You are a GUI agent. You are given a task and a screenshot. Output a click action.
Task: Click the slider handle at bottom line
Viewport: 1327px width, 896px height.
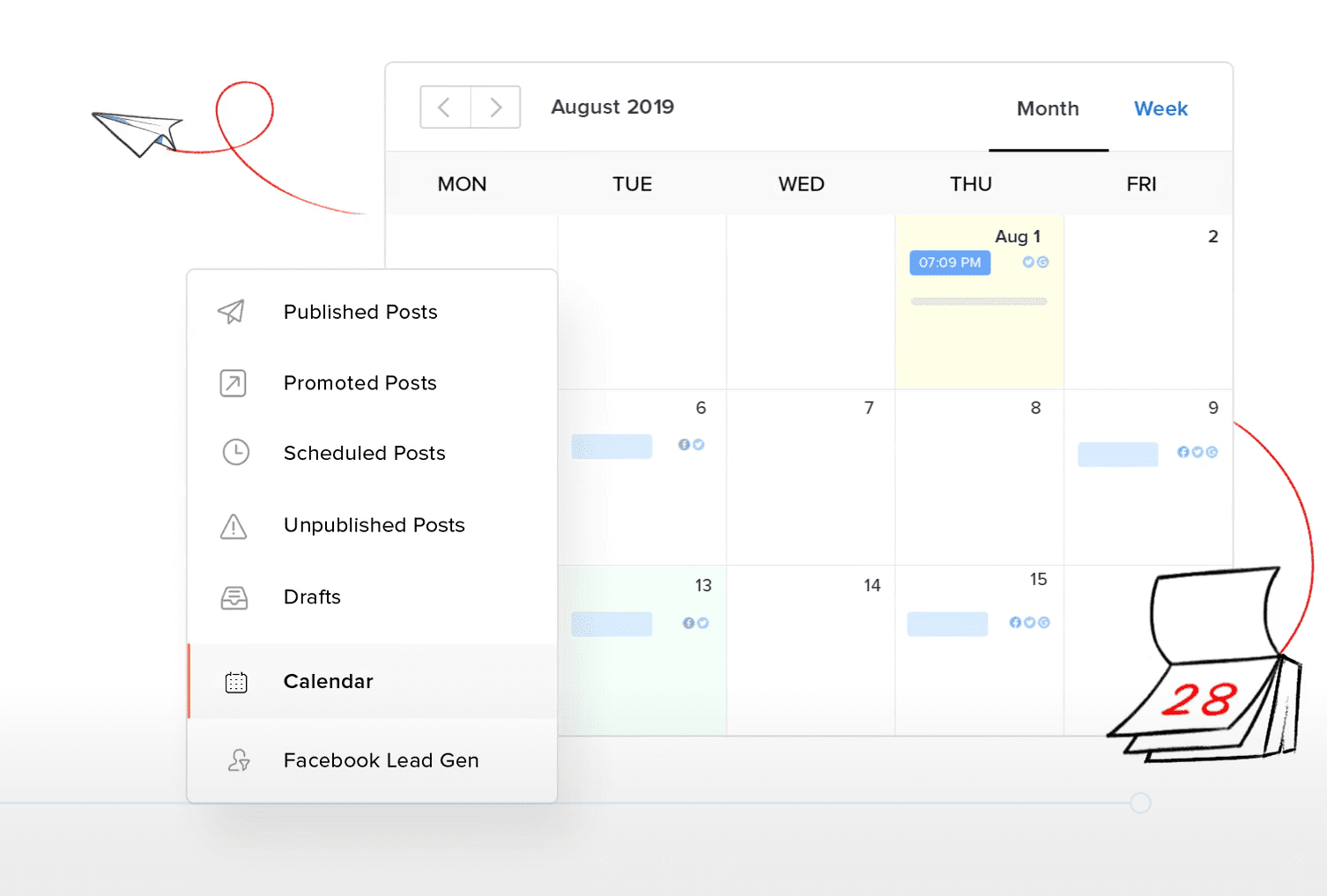tap(1140, 803)
